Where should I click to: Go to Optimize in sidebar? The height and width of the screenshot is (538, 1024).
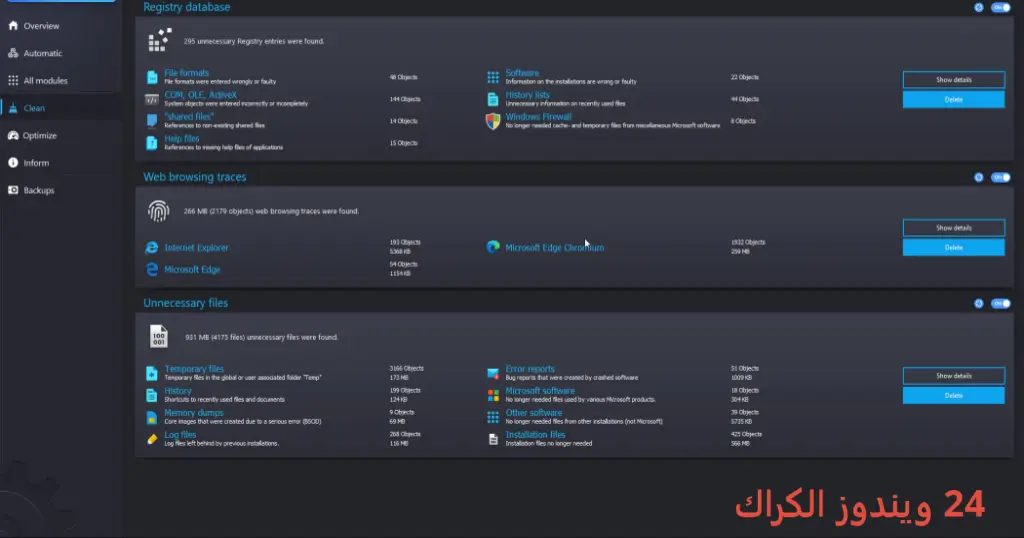pyautogui.click(x=40, y=135)
